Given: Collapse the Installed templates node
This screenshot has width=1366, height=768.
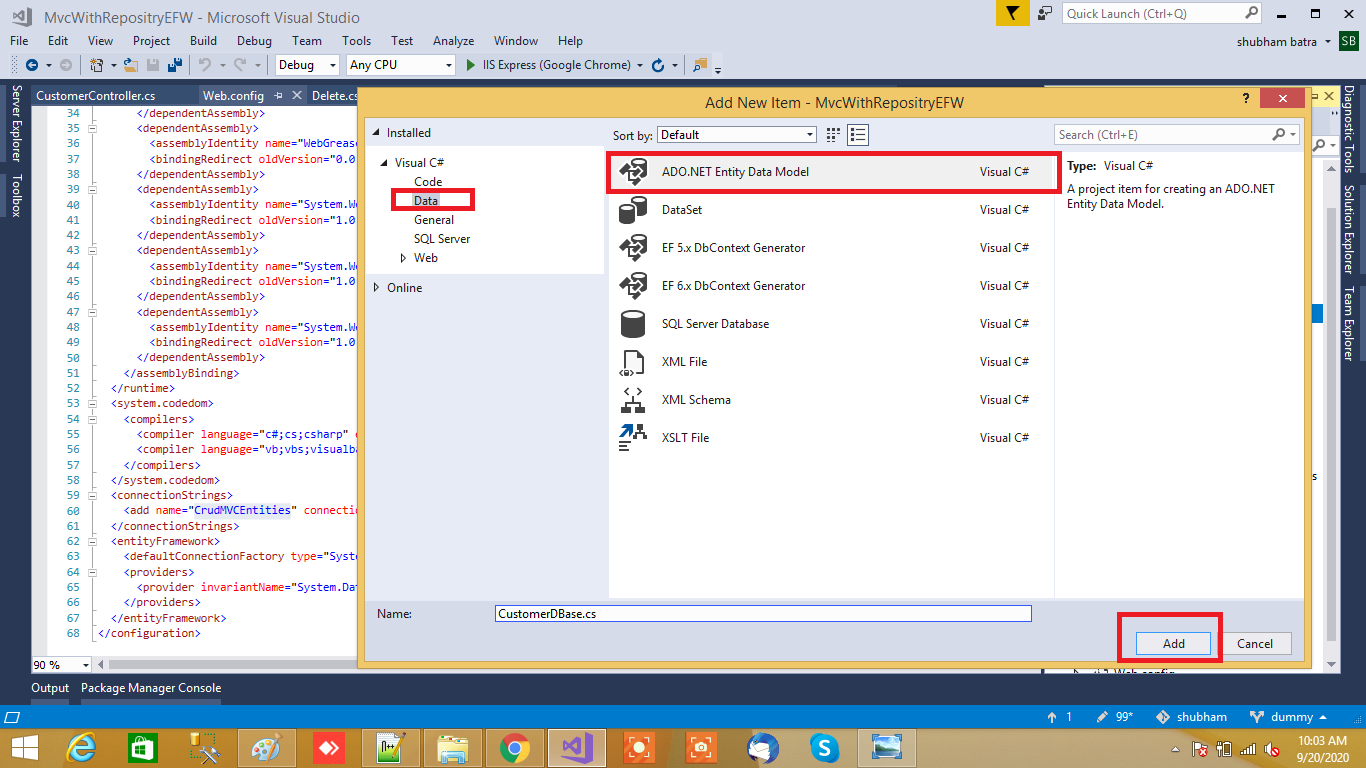Looking at the screenshot, I should tap(377, 133).
